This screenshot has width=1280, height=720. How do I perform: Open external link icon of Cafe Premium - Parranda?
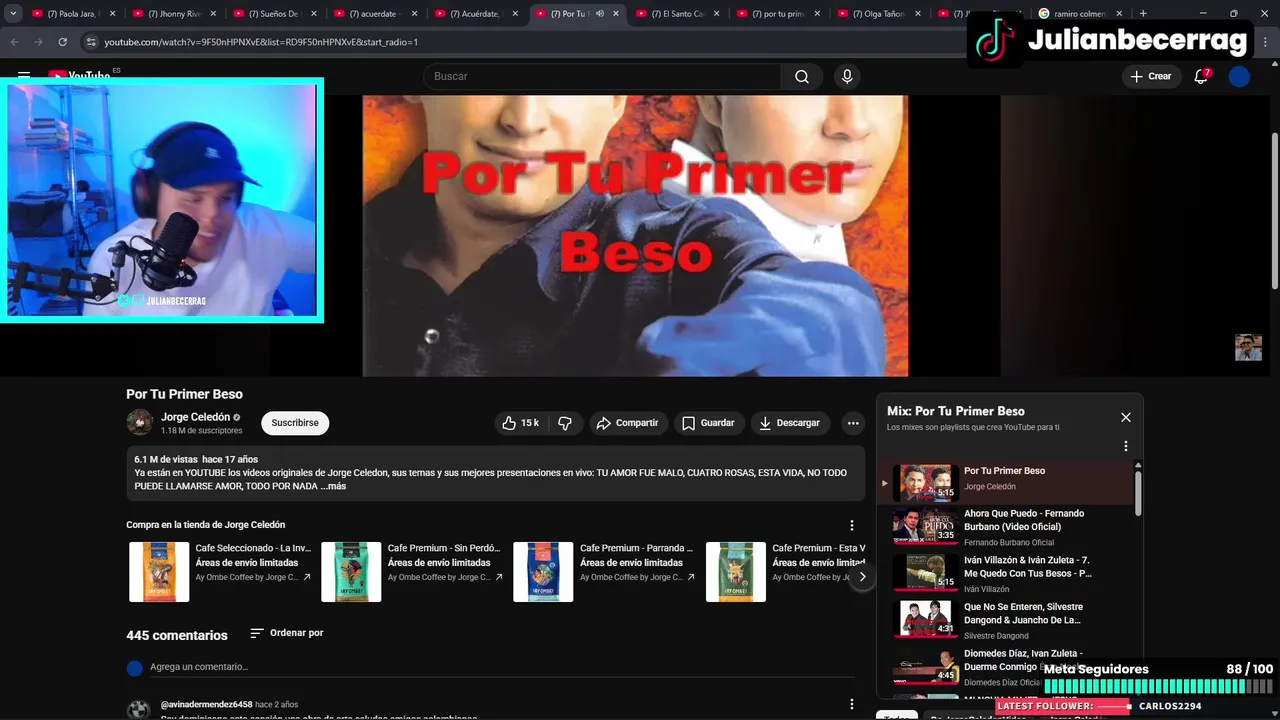691,577
